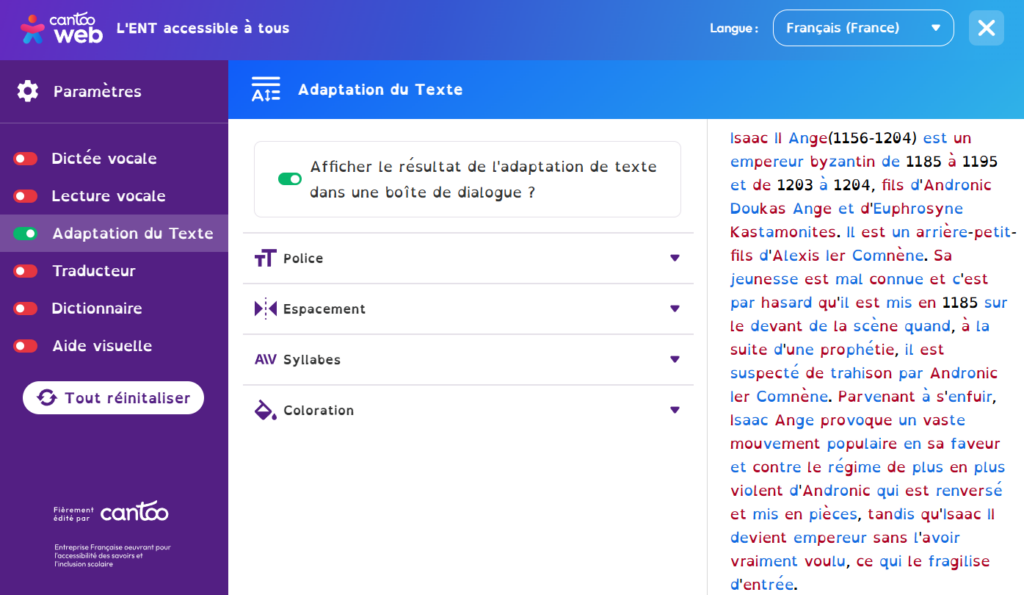
Task: Click the Paramètres gear icon
Action: pos(28,91)
